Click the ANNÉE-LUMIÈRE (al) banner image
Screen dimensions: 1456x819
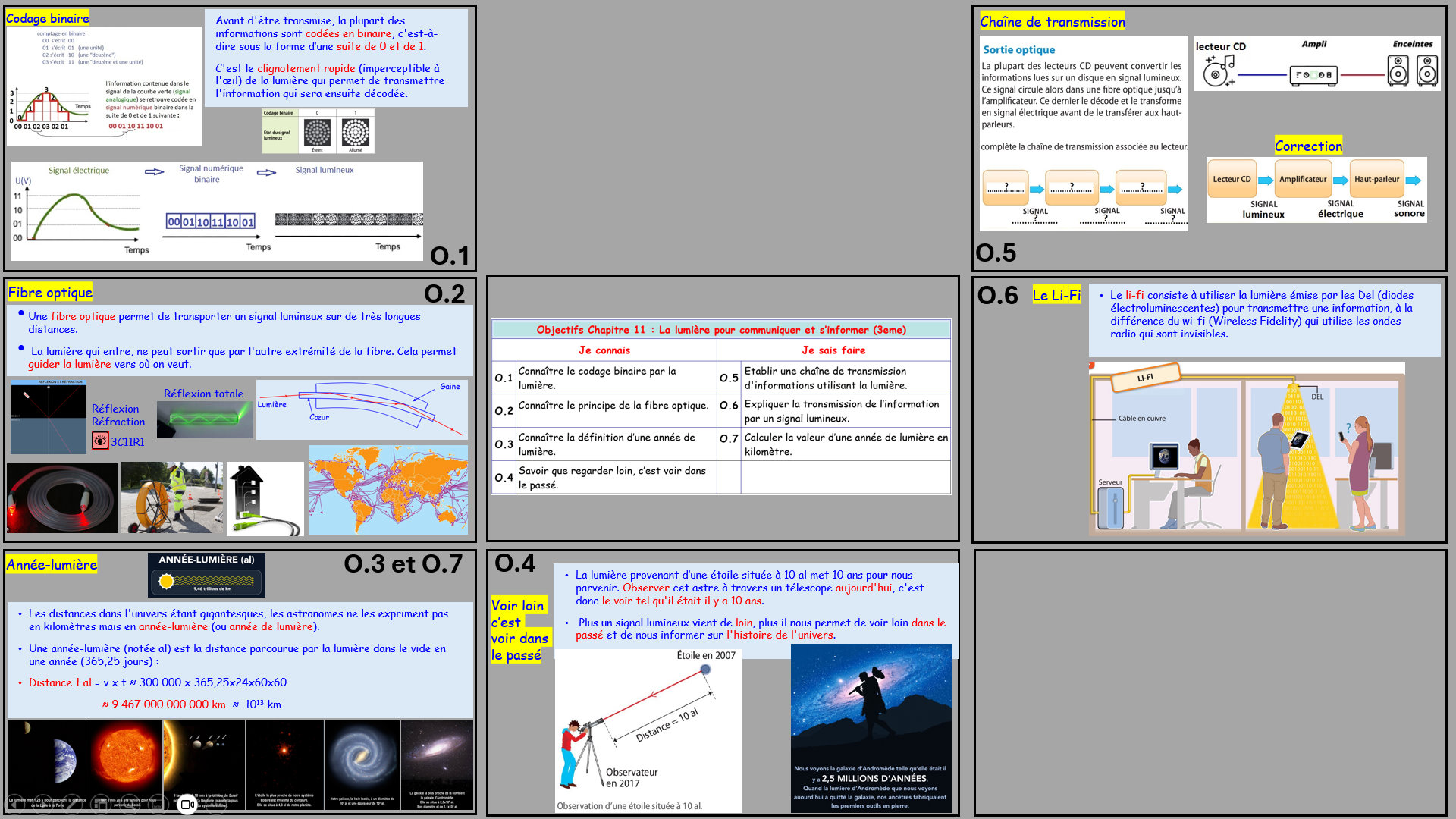click(x=206, y=575)
